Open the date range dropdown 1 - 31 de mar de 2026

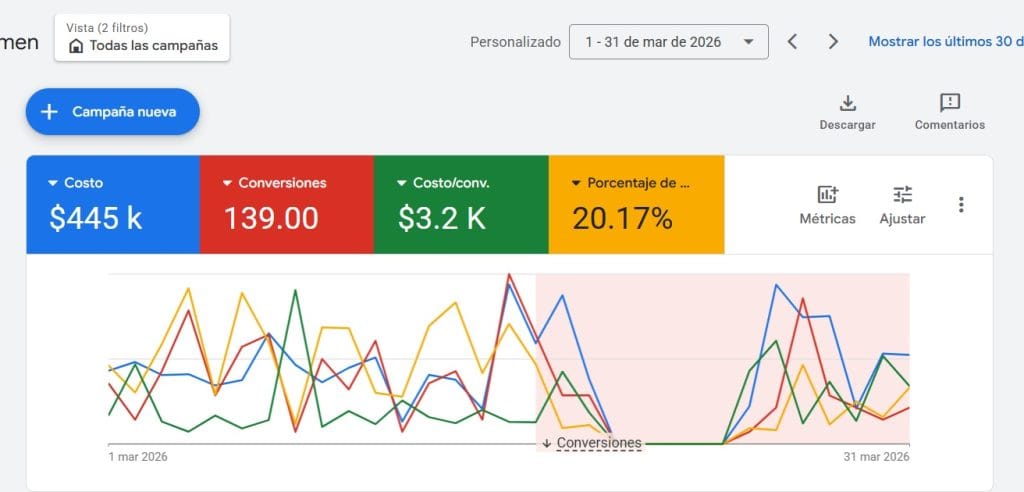click(x=669, y=42)
